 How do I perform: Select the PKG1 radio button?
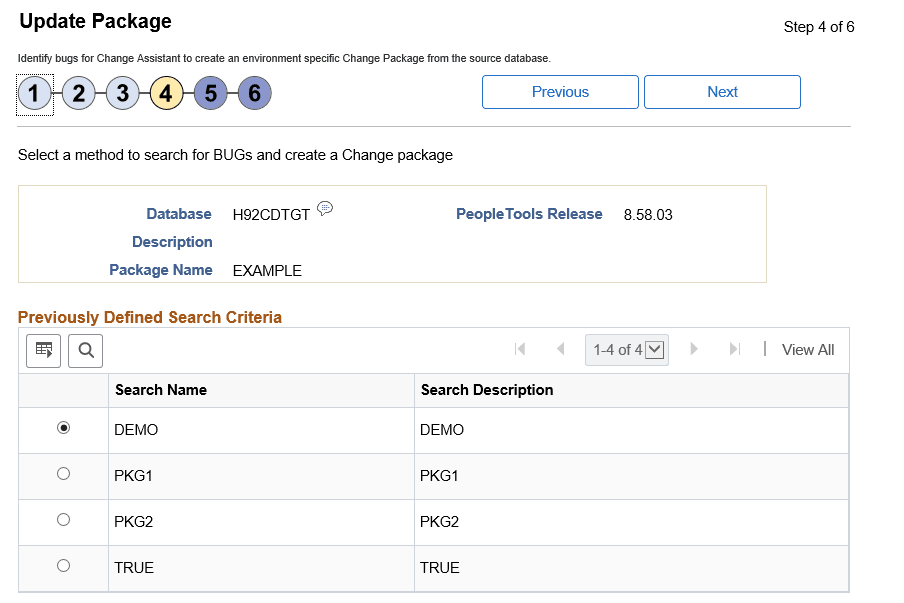(x=63, y=473)
